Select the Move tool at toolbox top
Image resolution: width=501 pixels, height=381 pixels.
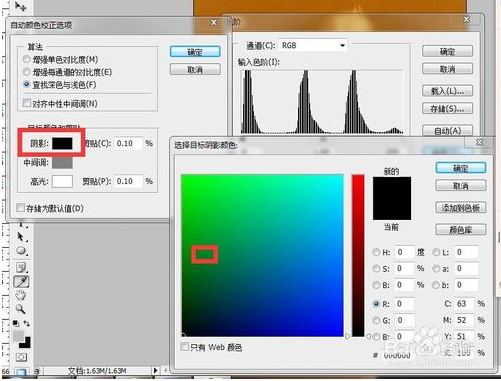click(x=20, y=6)
